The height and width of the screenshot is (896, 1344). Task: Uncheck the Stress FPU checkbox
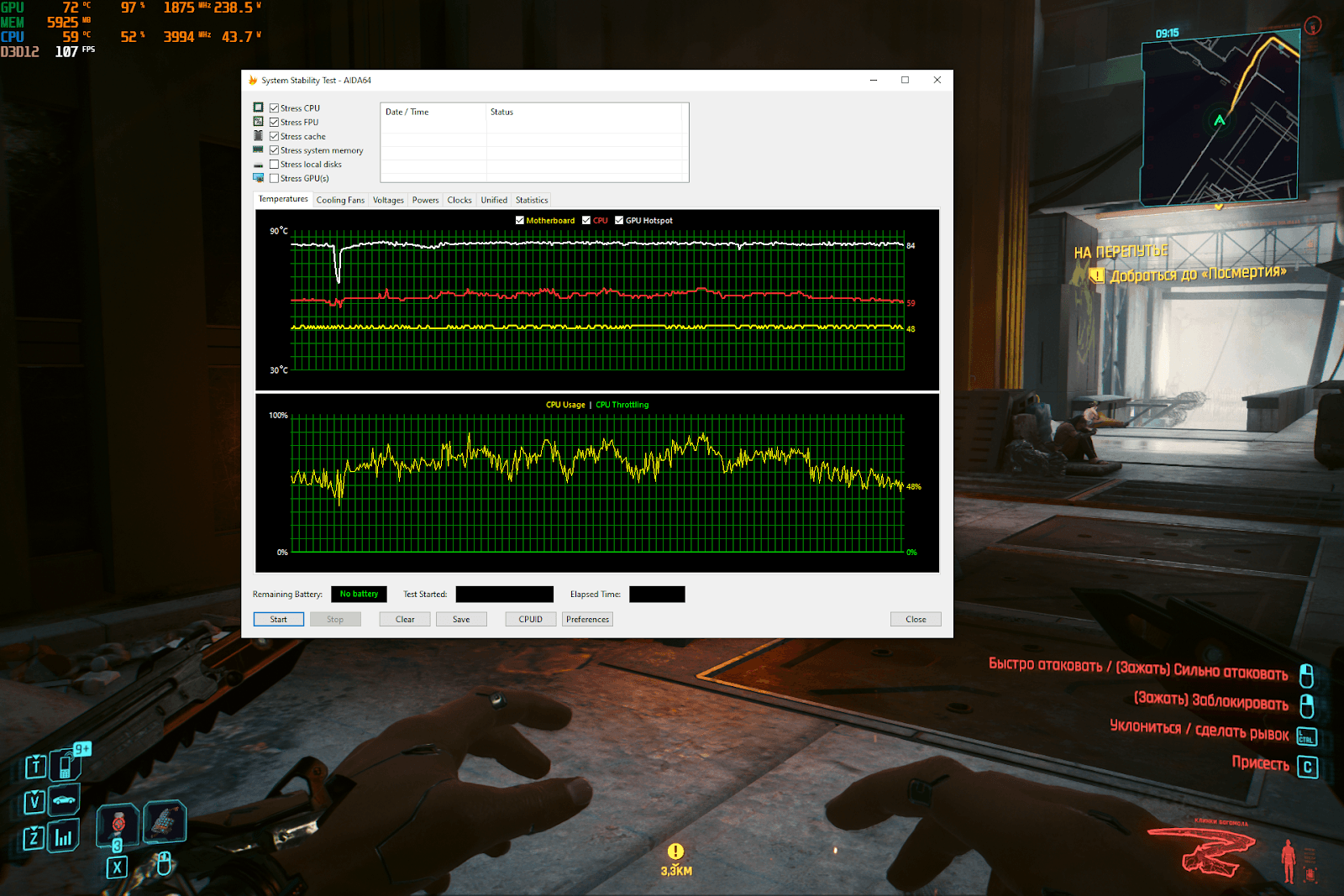(274, 123)
